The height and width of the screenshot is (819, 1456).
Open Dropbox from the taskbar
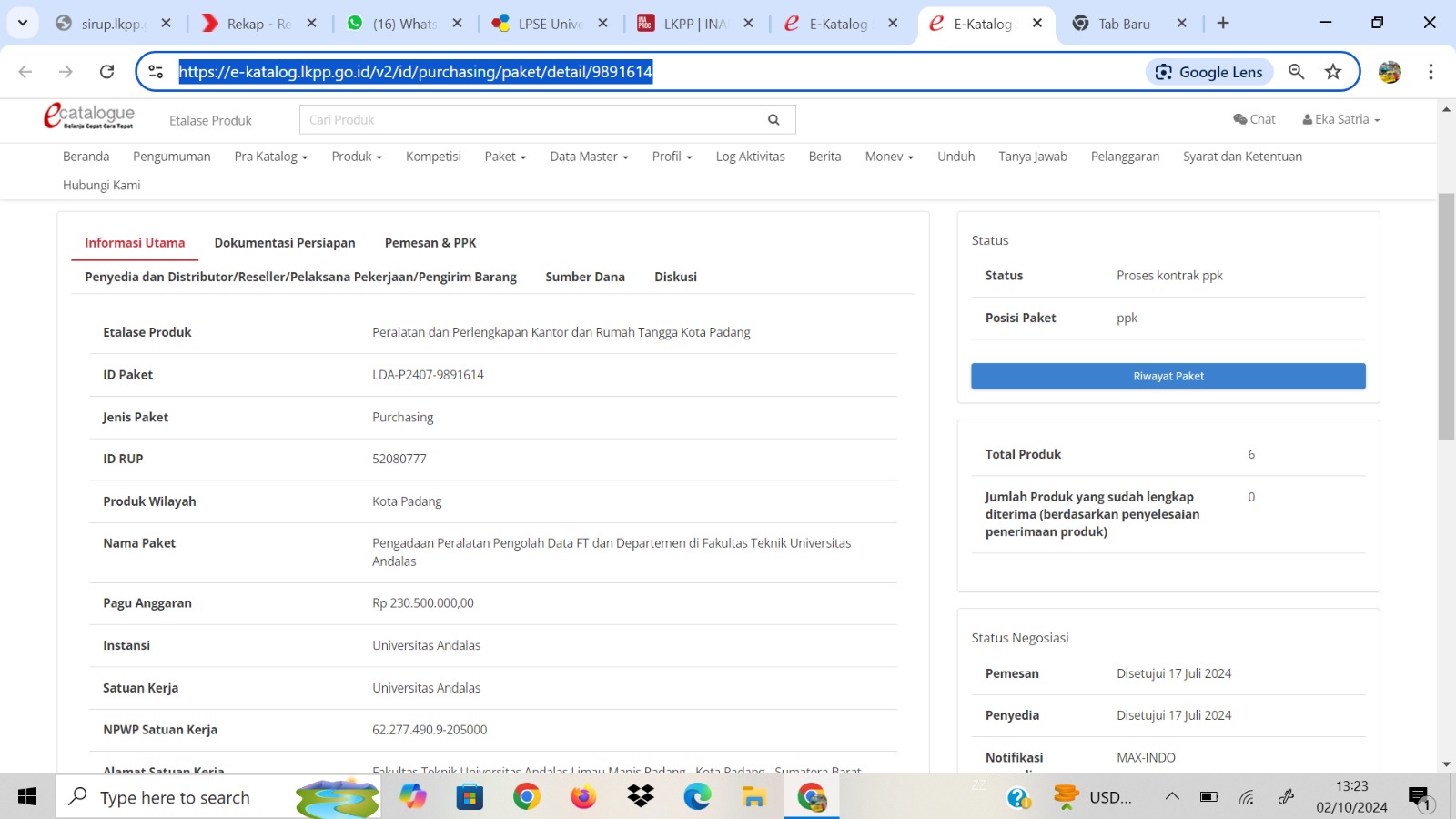click(x=641, y=797)
